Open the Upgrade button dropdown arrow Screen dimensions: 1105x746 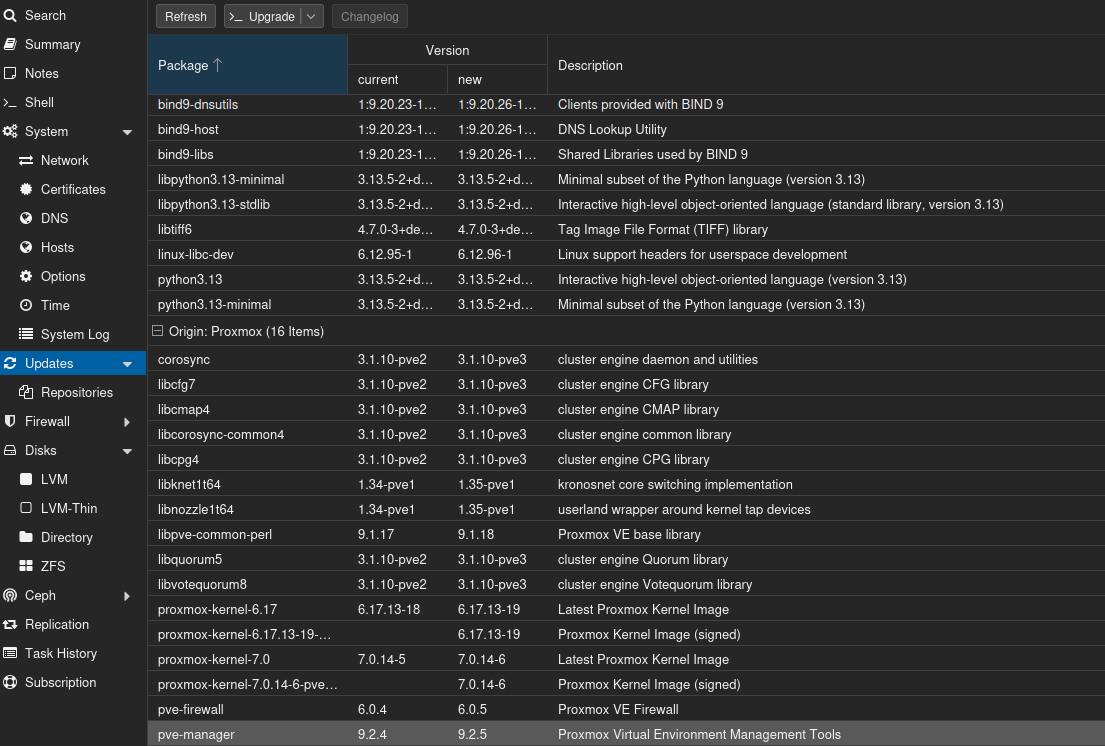tap(311, 16)
